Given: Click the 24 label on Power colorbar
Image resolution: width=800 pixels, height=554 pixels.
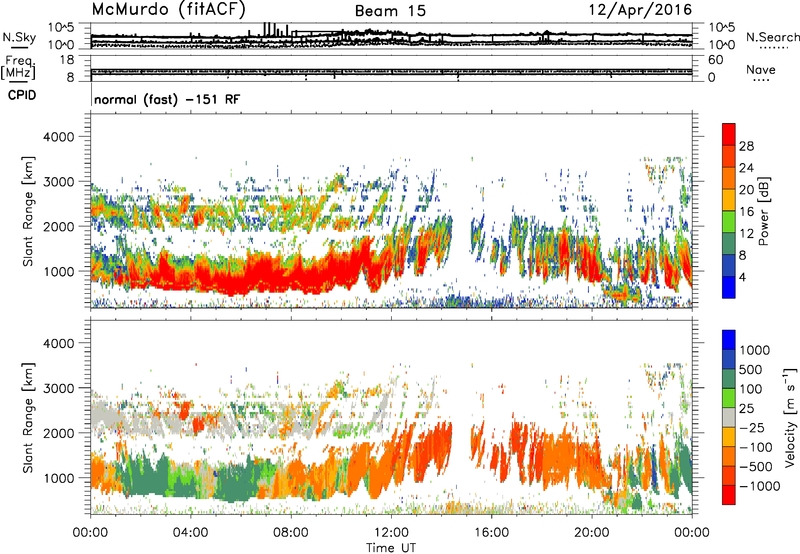Looking at the screenshot, I should (x=746, y=168).
